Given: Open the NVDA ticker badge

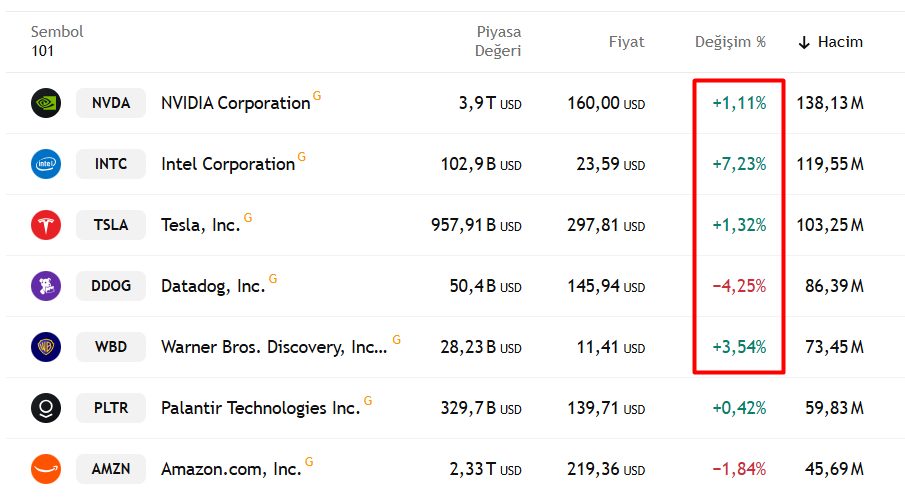Looking at the screenshot, I should (111, 103).
